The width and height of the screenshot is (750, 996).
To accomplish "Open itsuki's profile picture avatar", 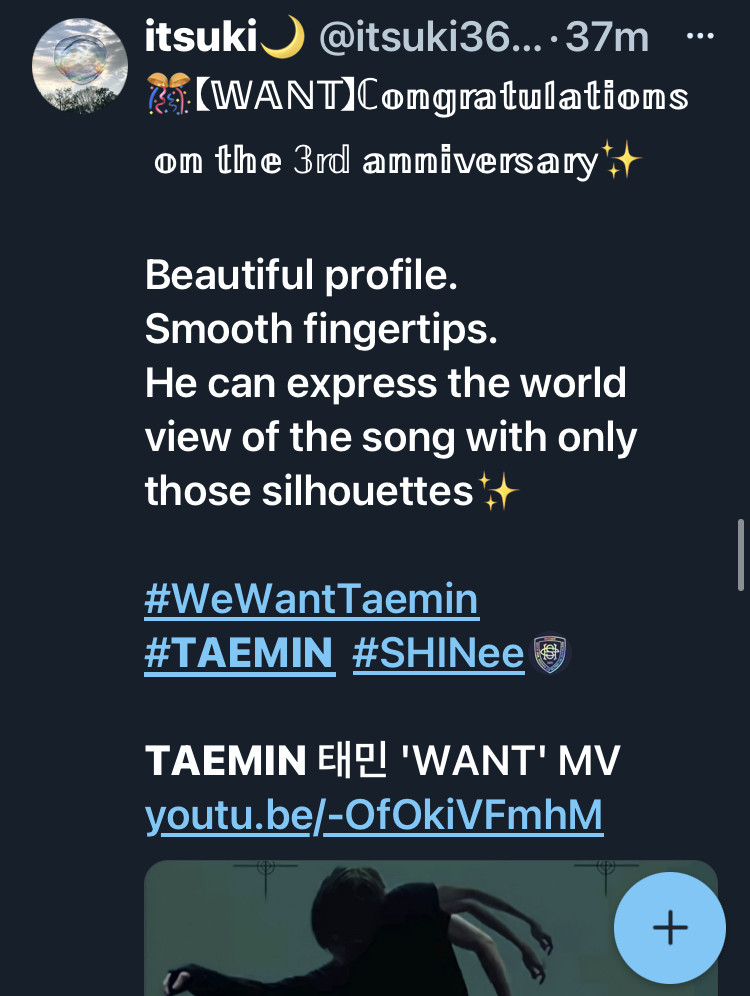I will point(80,66).
